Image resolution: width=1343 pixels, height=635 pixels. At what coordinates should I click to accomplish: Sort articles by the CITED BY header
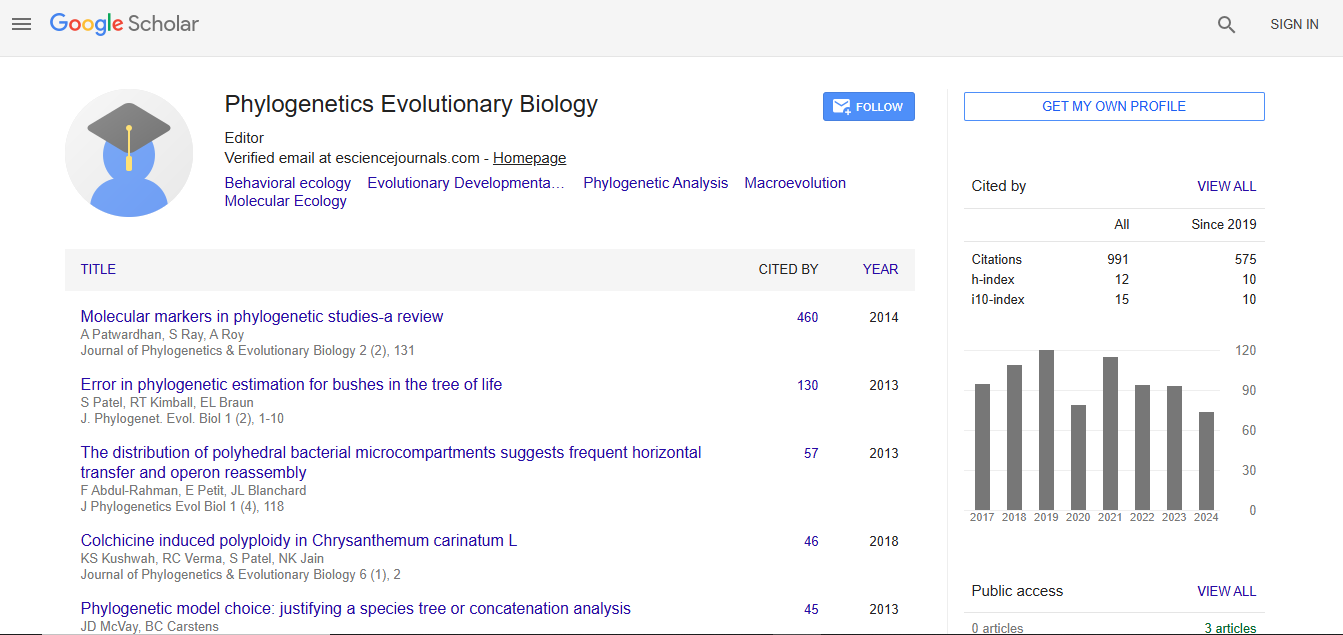click(x=788, y=269)
